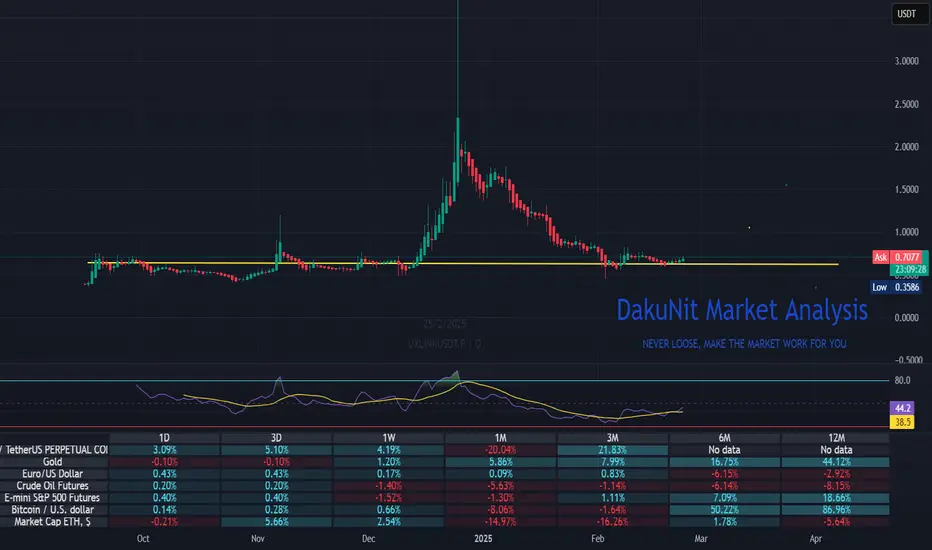Click the 80.0 RSI scale level
Screen dimensions: 932x550
[902, 380]
